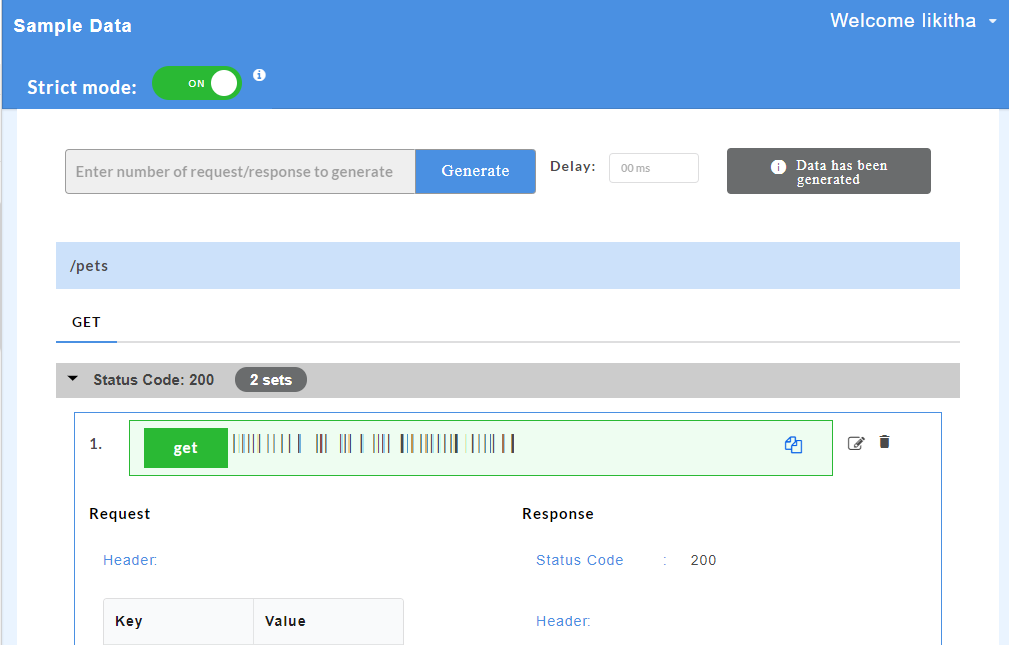This screenshot has width=1009, height=645.
Task: Open the edit pencil icon for entry 1
Action: click(856, 442)
